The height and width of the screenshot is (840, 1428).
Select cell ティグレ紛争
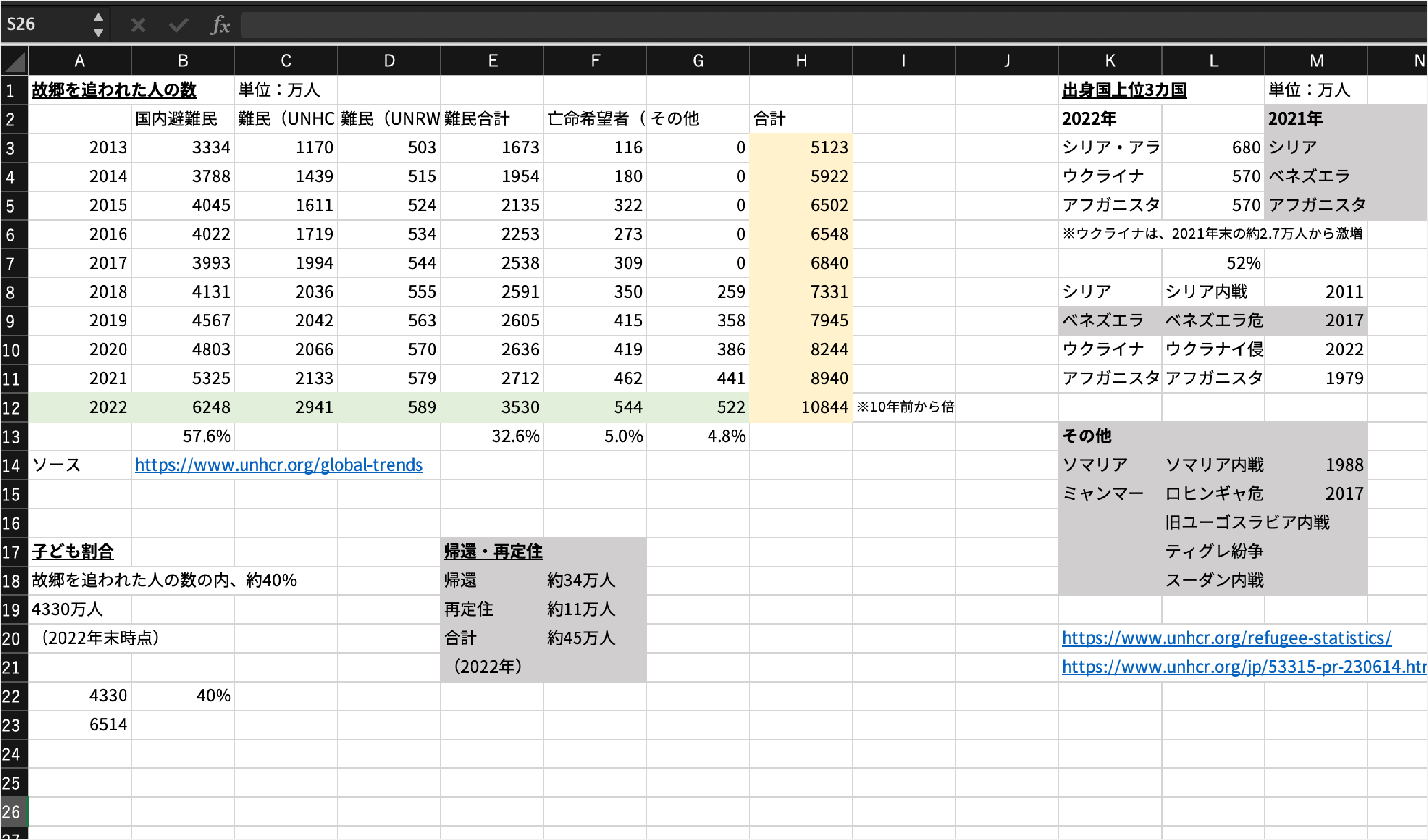click(1213, 551)
